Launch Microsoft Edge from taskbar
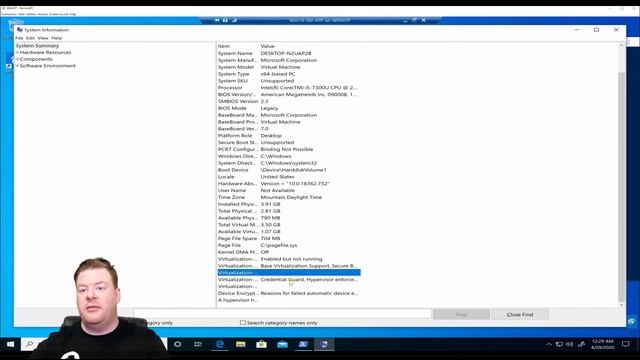The height and width of the screenshot is (360, 640). pos(220,344)
